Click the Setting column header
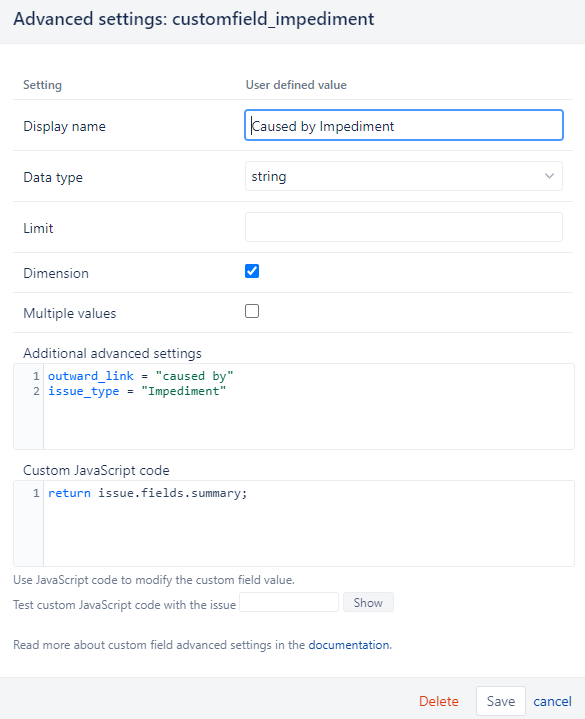The width and height of the screenshot is (585, 719). click(x=42, y=85)
